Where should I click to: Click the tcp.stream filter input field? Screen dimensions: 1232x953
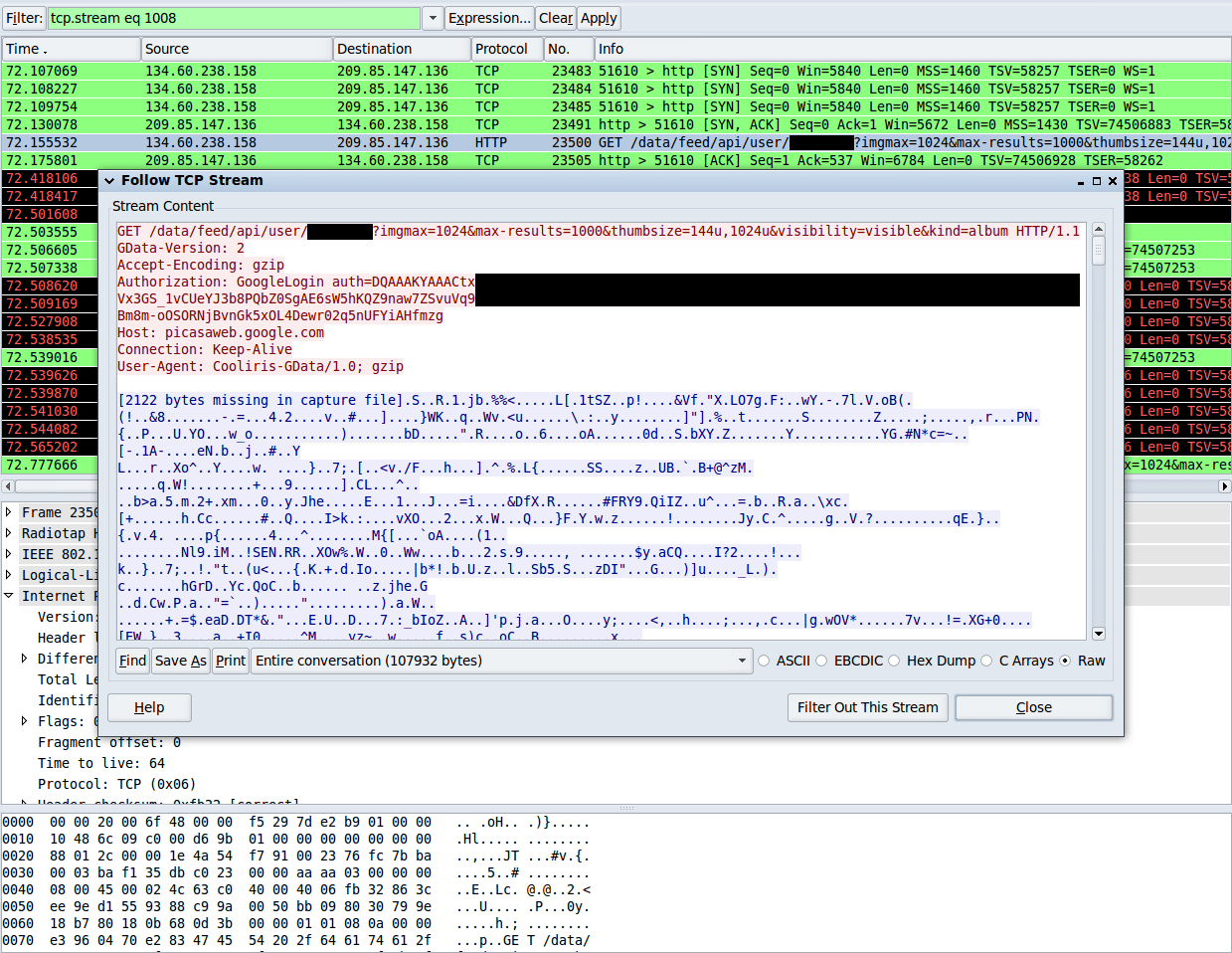tap(234, 18)
